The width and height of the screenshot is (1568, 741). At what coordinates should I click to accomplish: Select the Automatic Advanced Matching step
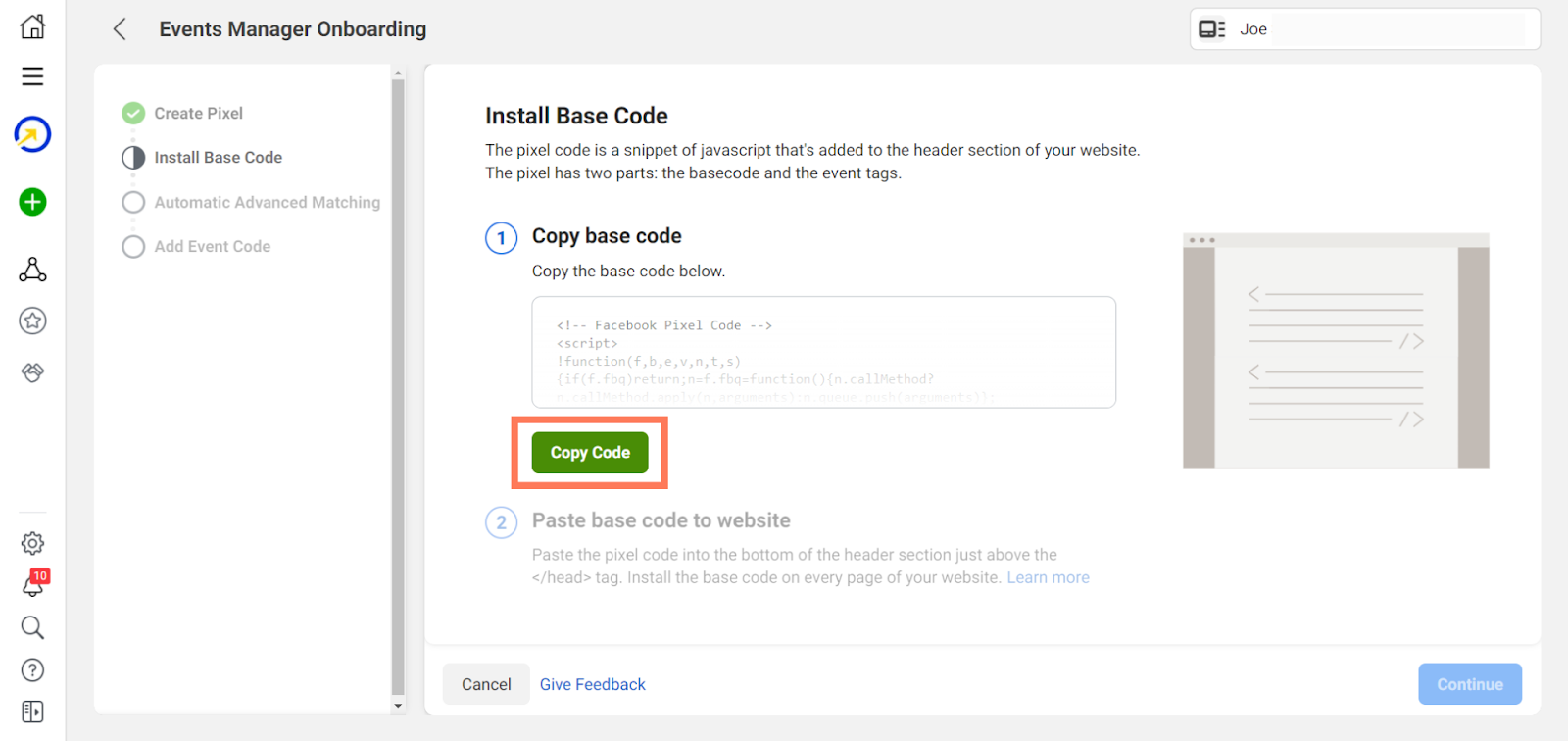point(267,203)
